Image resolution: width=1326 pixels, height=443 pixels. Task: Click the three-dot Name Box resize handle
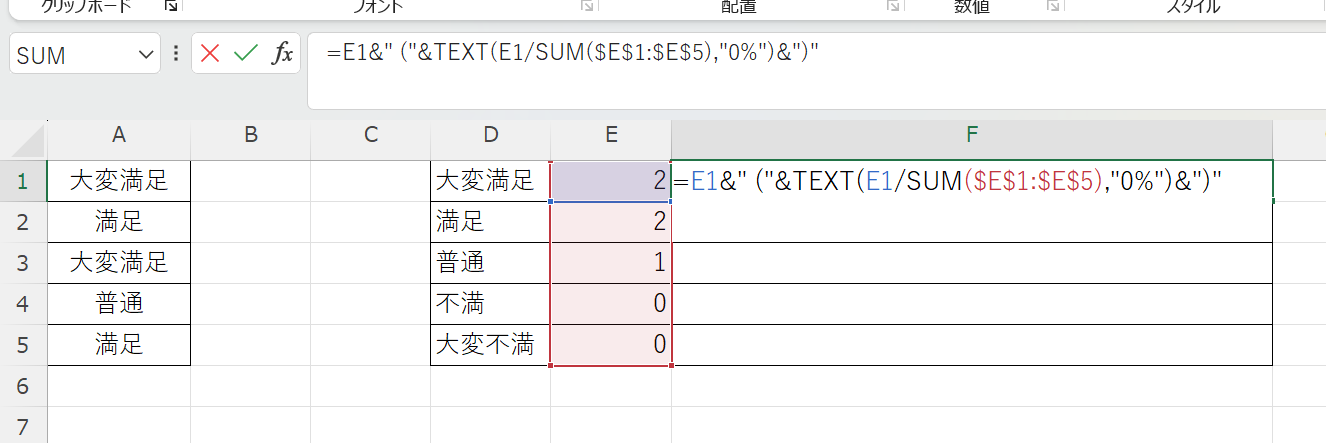(x=176, y=54)
